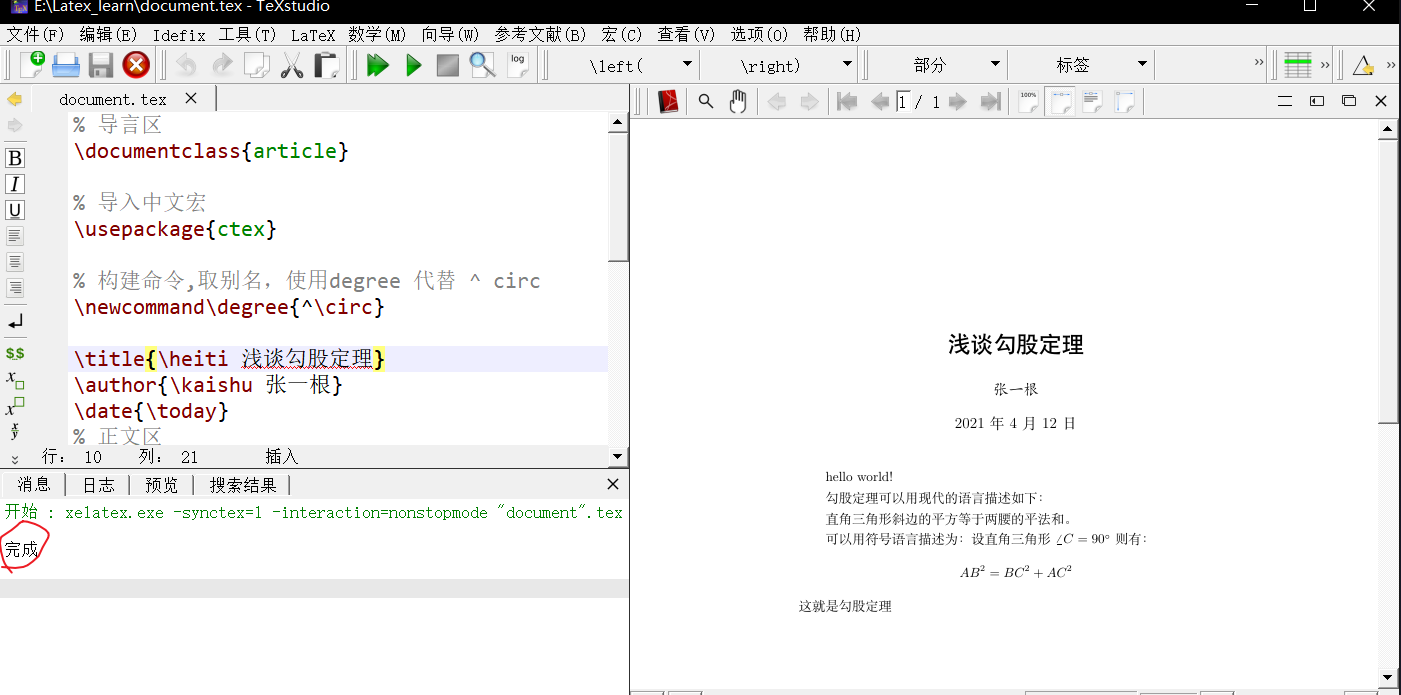
Task: Open the viewer using the magnifier page icon
Action: click(x=482, y=66)
